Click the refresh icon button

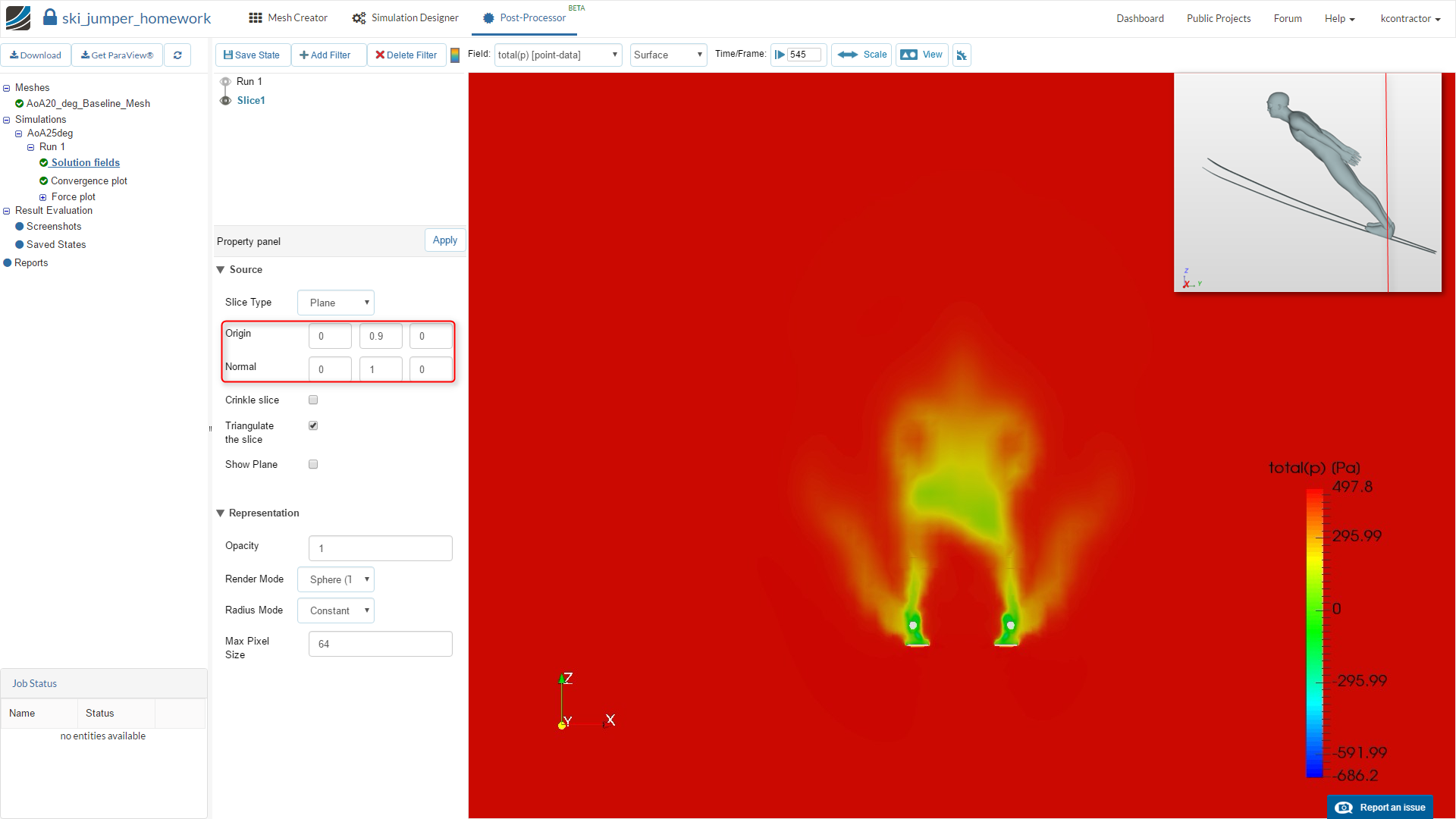(x=177, y=55)
